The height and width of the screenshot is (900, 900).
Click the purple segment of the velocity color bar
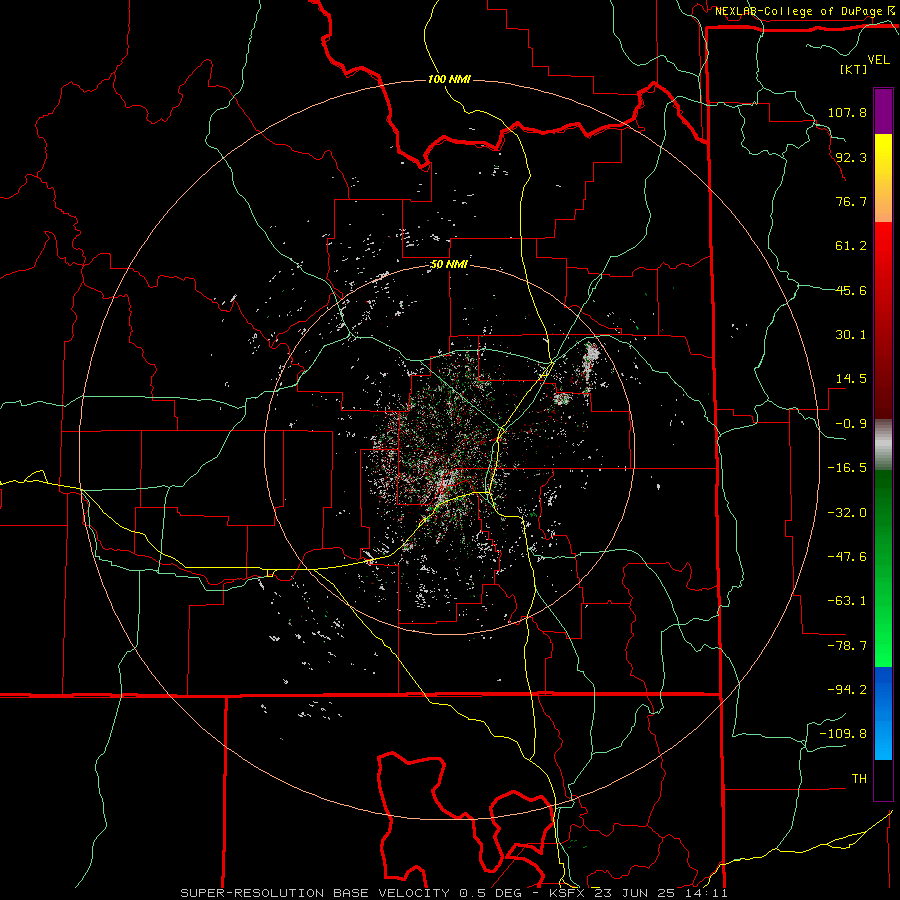pyautogui.click(x=883, y=111)
